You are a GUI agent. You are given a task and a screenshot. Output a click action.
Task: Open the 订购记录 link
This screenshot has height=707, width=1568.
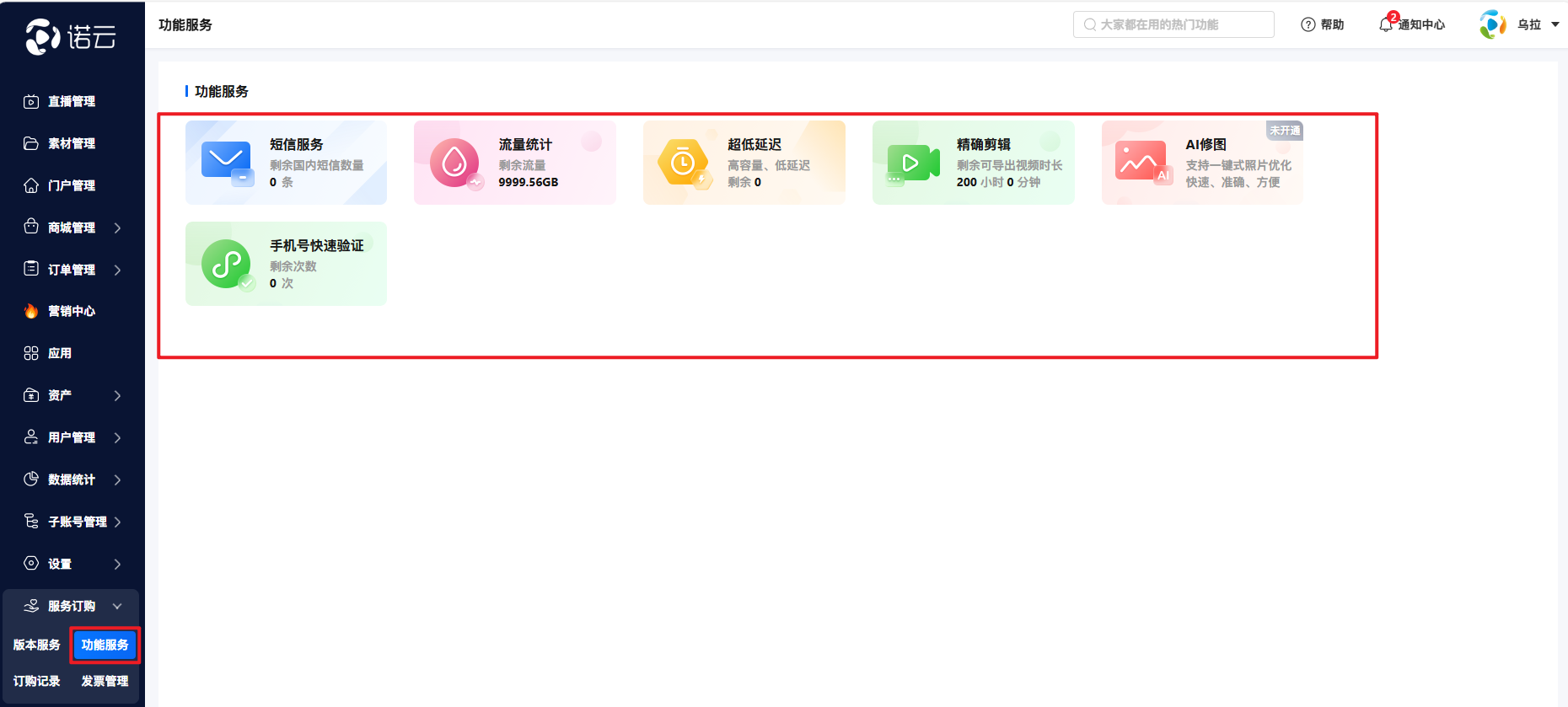coord(37,681)
